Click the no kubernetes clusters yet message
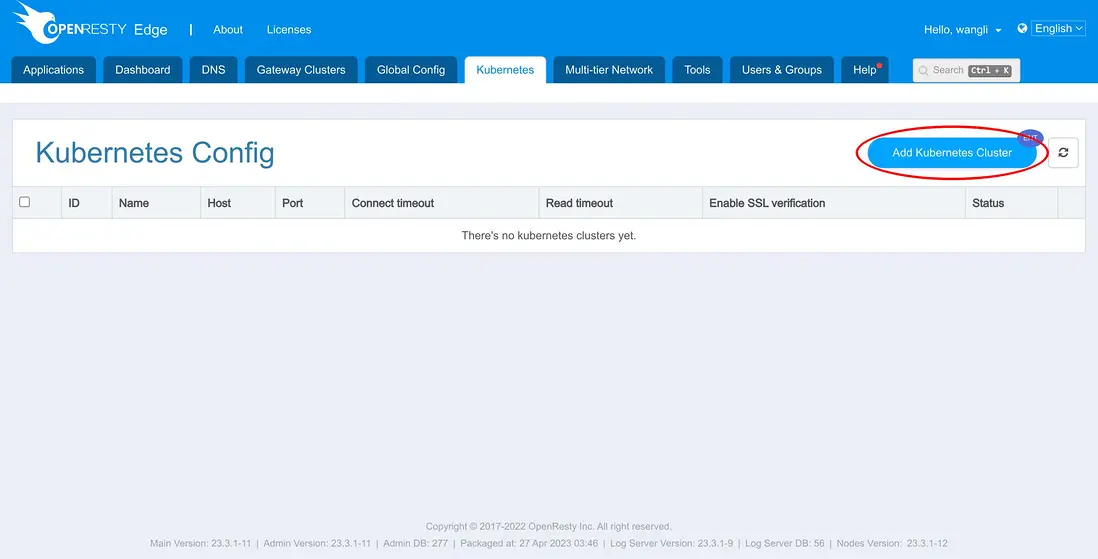The image size is (1098, 559). [x=549, y=235]
